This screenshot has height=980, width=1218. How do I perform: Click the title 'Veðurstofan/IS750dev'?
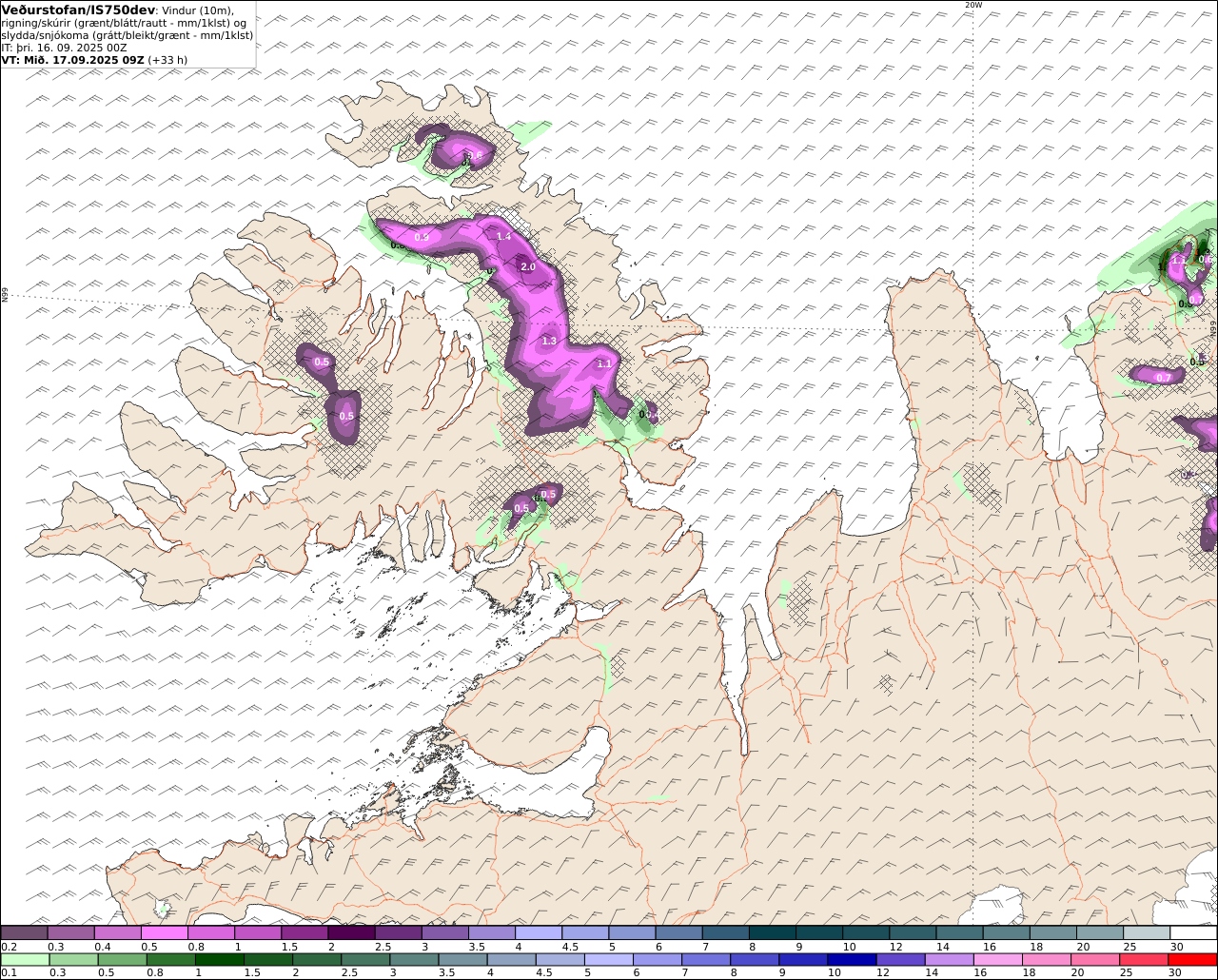tap(79, 10)
